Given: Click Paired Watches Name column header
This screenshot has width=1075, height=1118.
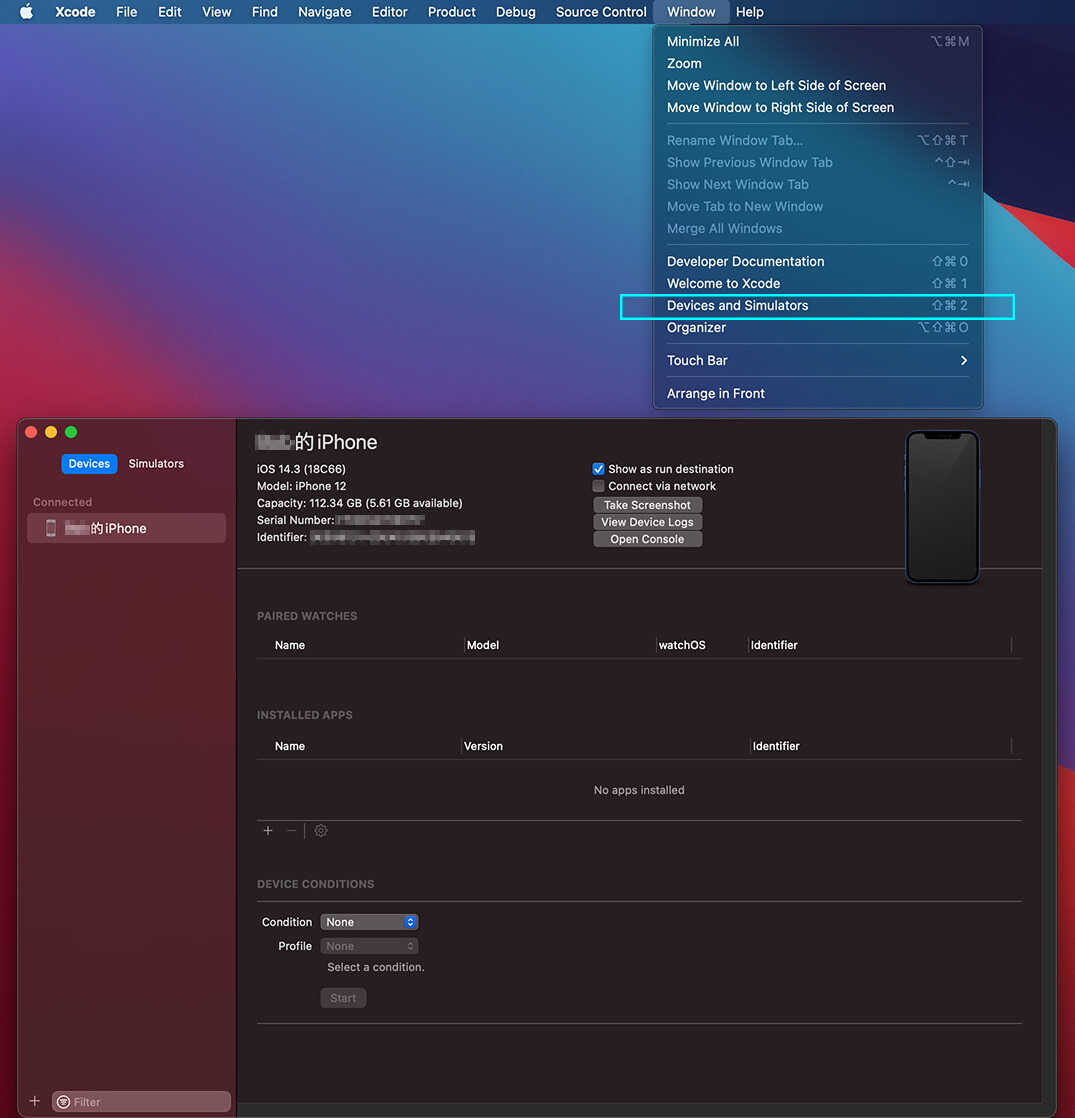Looking at the screenshot, I should (x=290, y=645).
